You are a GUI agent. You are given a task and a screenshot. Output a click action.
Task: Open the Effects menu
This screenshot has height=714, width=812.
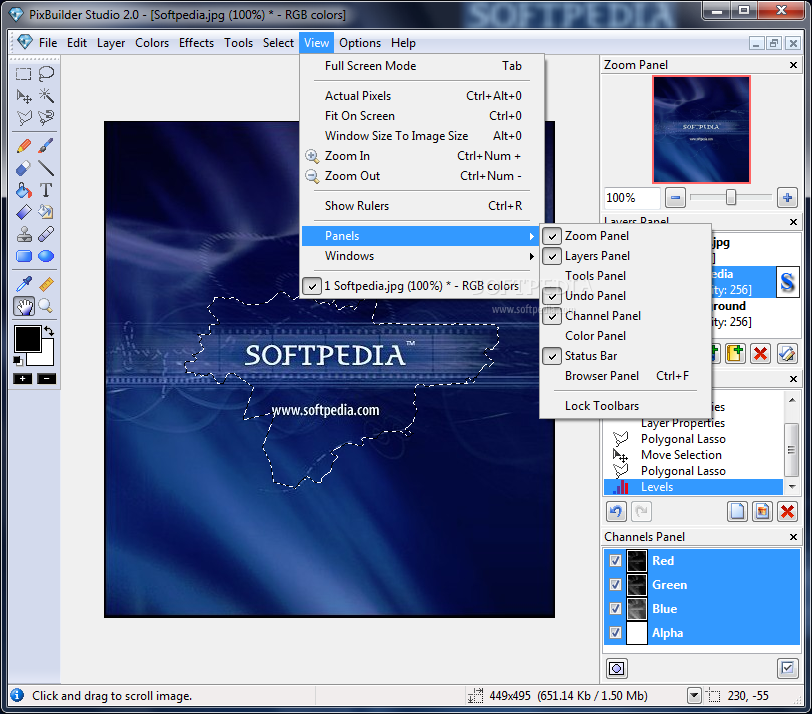coord(196,43)
